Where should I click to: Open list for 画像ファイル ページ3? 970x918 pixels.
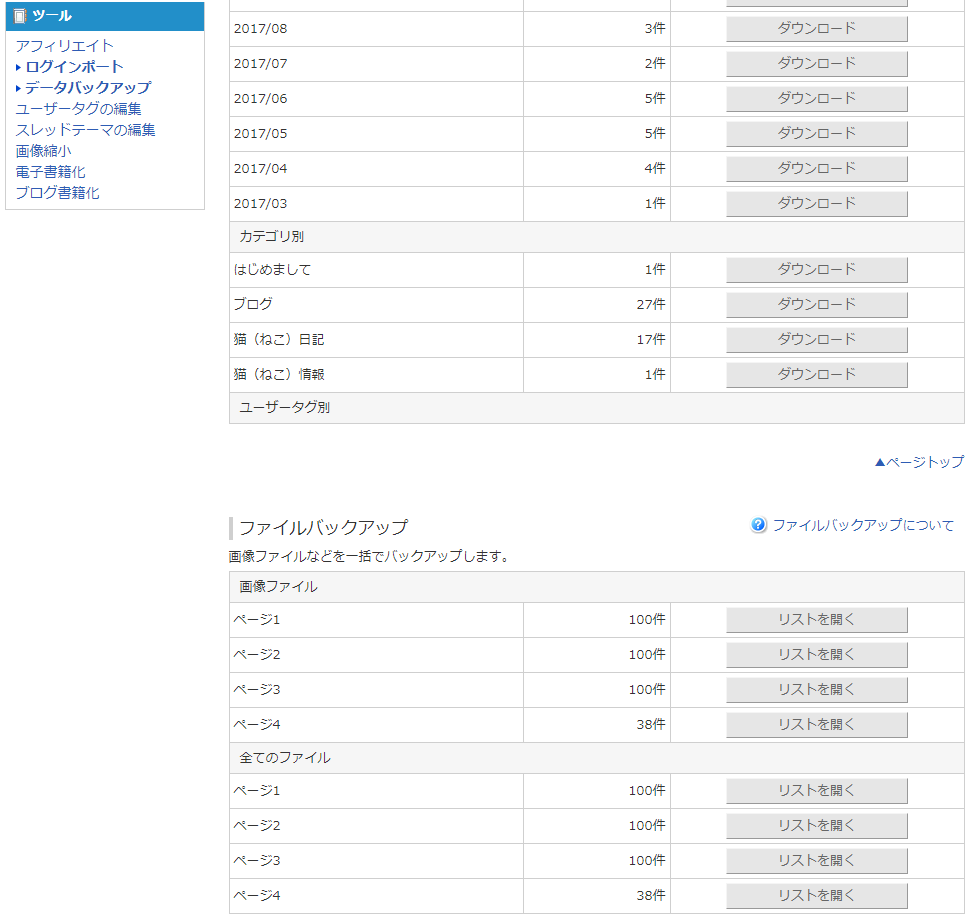click(817, 690)
